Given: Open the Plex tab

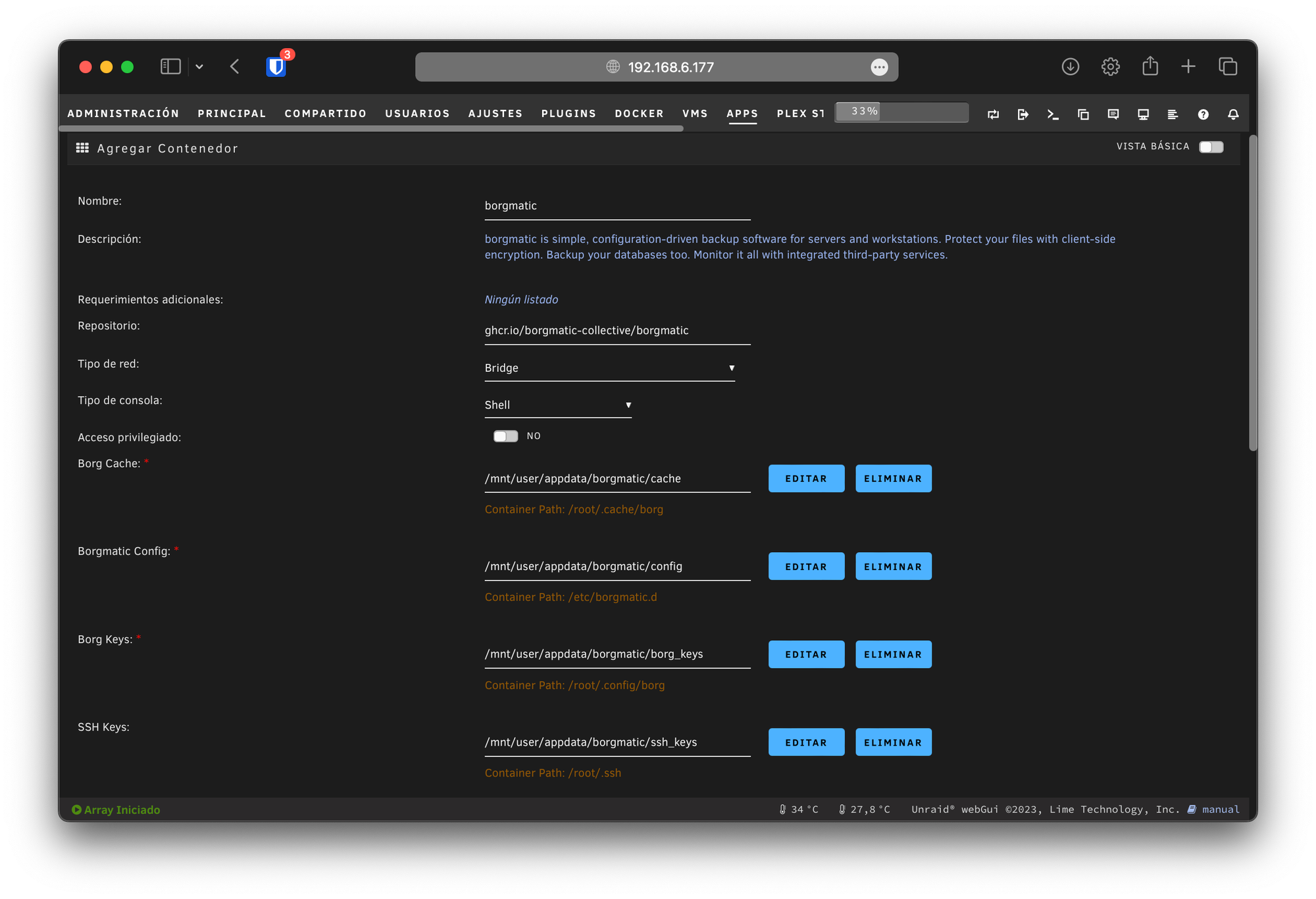Looking at the screenshot, I should tap(800, 113).
